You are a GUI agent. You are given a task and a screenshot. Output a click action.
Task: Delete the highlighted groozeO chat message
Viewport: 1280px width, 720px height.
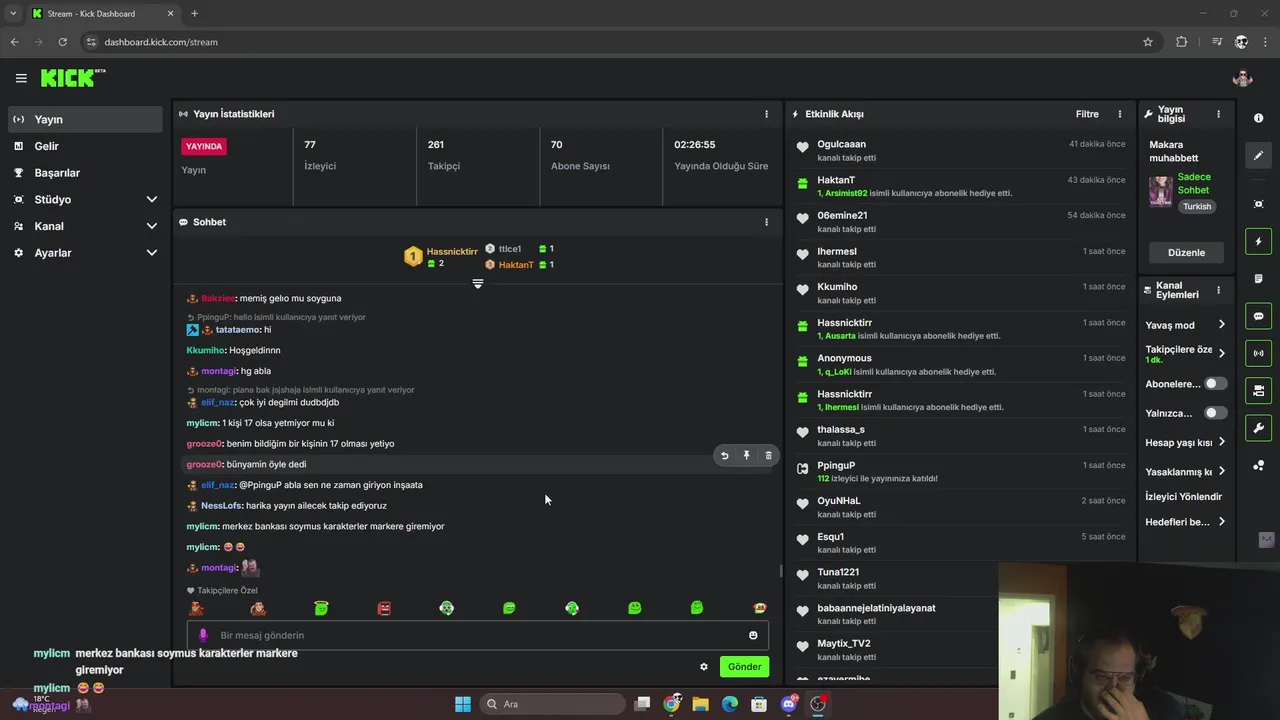(x=768, y=455)
